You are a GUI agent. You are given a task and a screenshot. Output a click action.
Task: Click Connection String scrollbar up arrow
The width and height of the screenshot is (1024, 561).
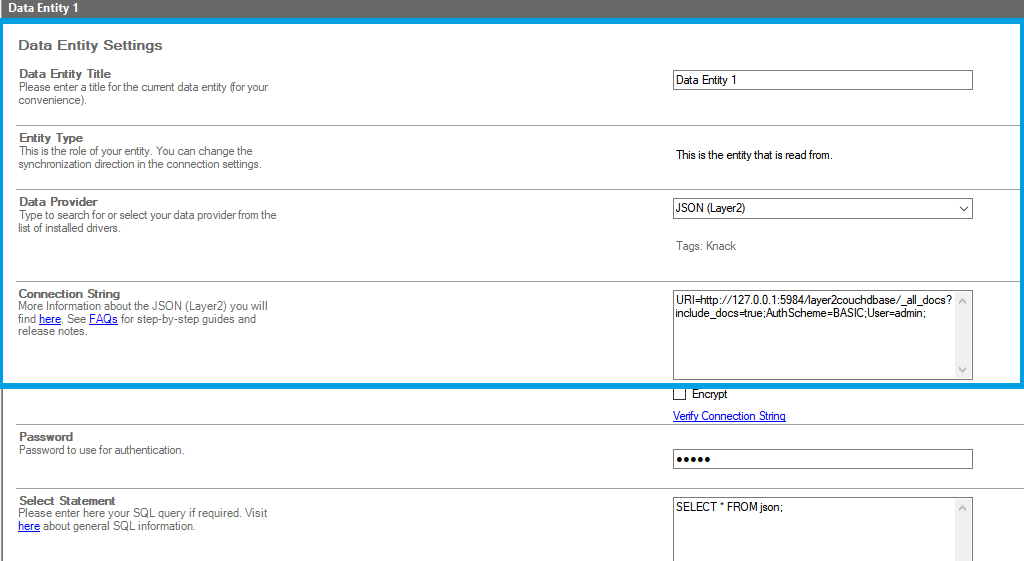click(x=963, y=300)
